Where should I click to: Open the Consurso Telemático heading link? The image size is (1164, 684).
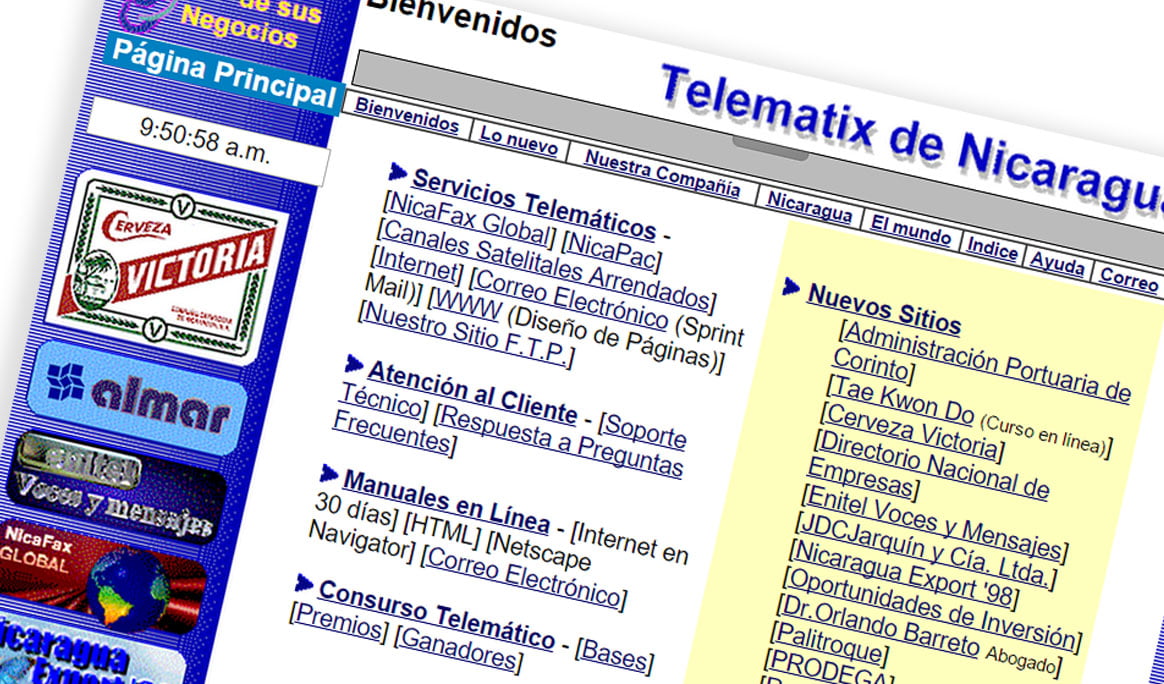[x=436, y=614]
